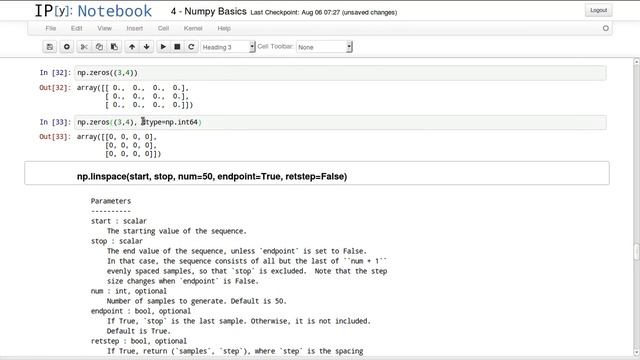The image size is (640, 360).
Task: Move cell up with up arrow
Action: [132, 47]
